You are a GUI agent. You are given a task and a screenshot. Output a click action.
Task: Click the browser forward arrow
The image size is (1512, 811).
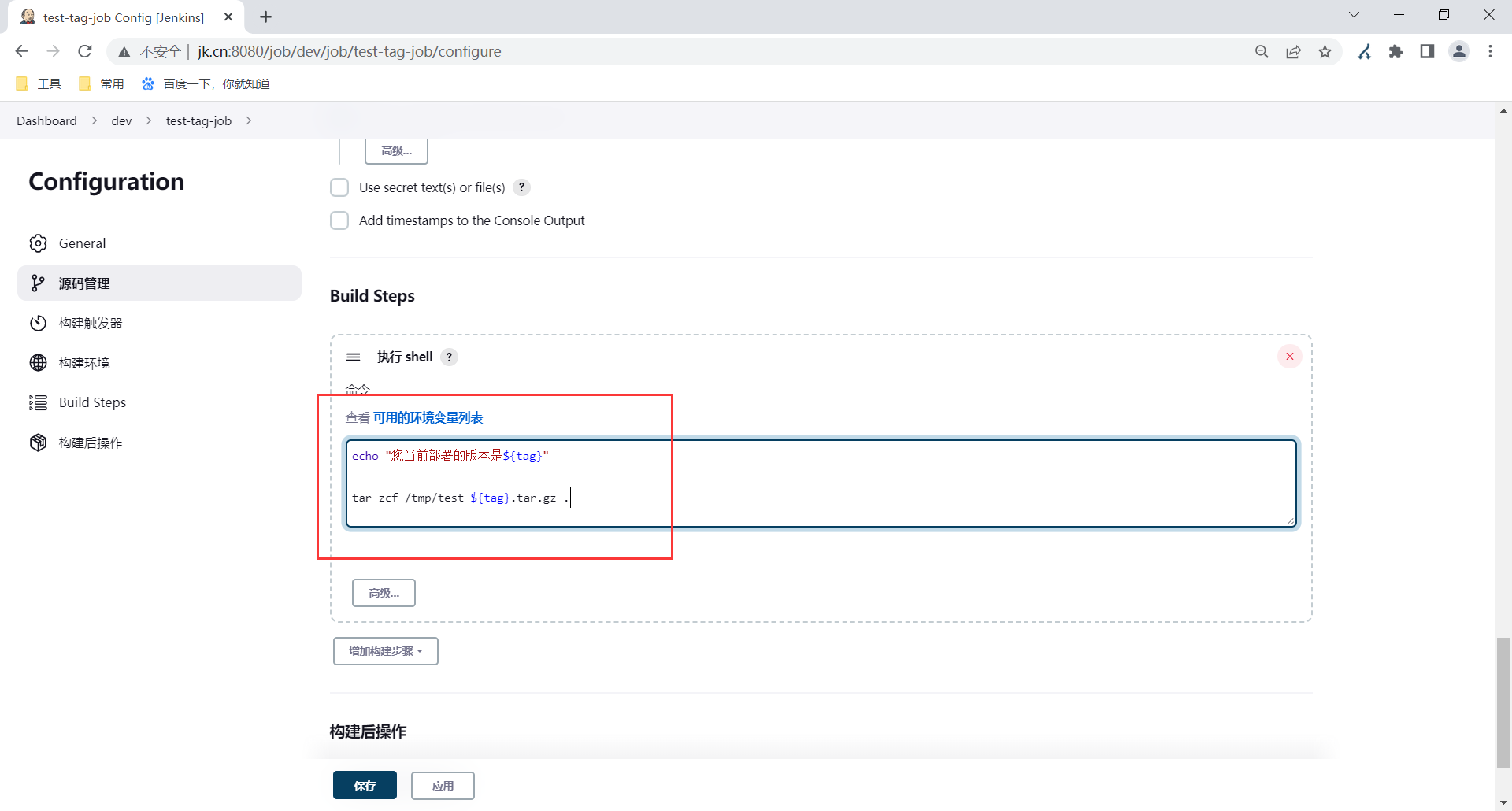click(x=53, y=51)
